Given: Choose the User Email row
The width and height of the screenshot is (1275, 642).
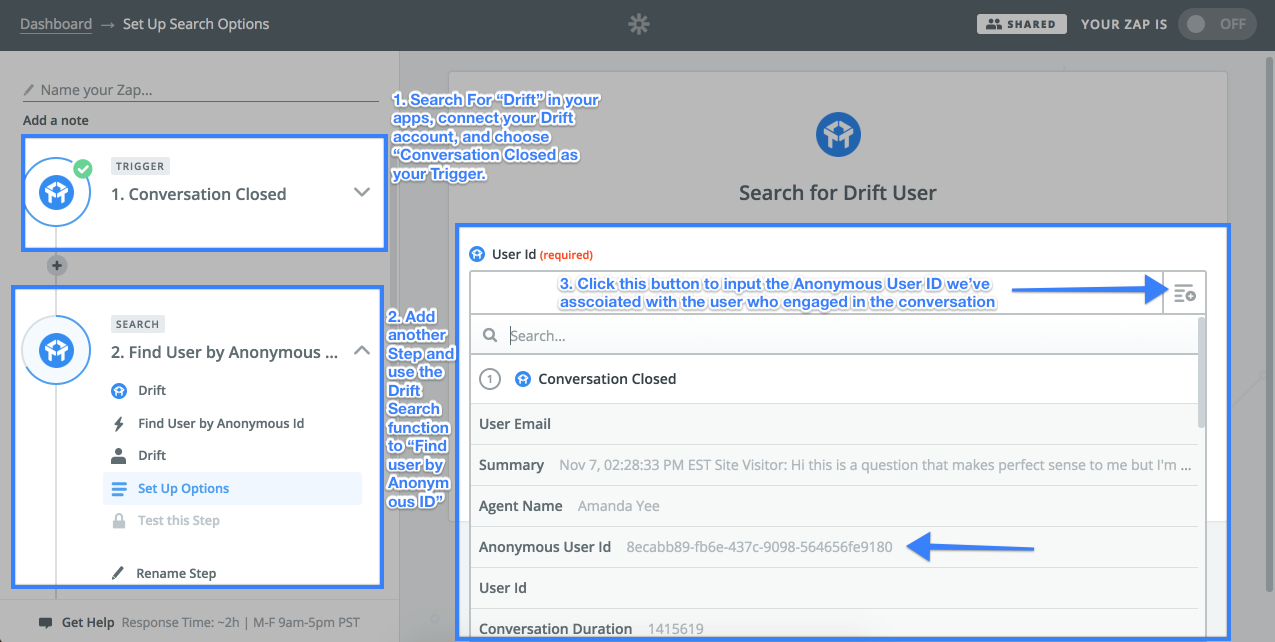Looking at the screenshot, I should tap(835, 424).
